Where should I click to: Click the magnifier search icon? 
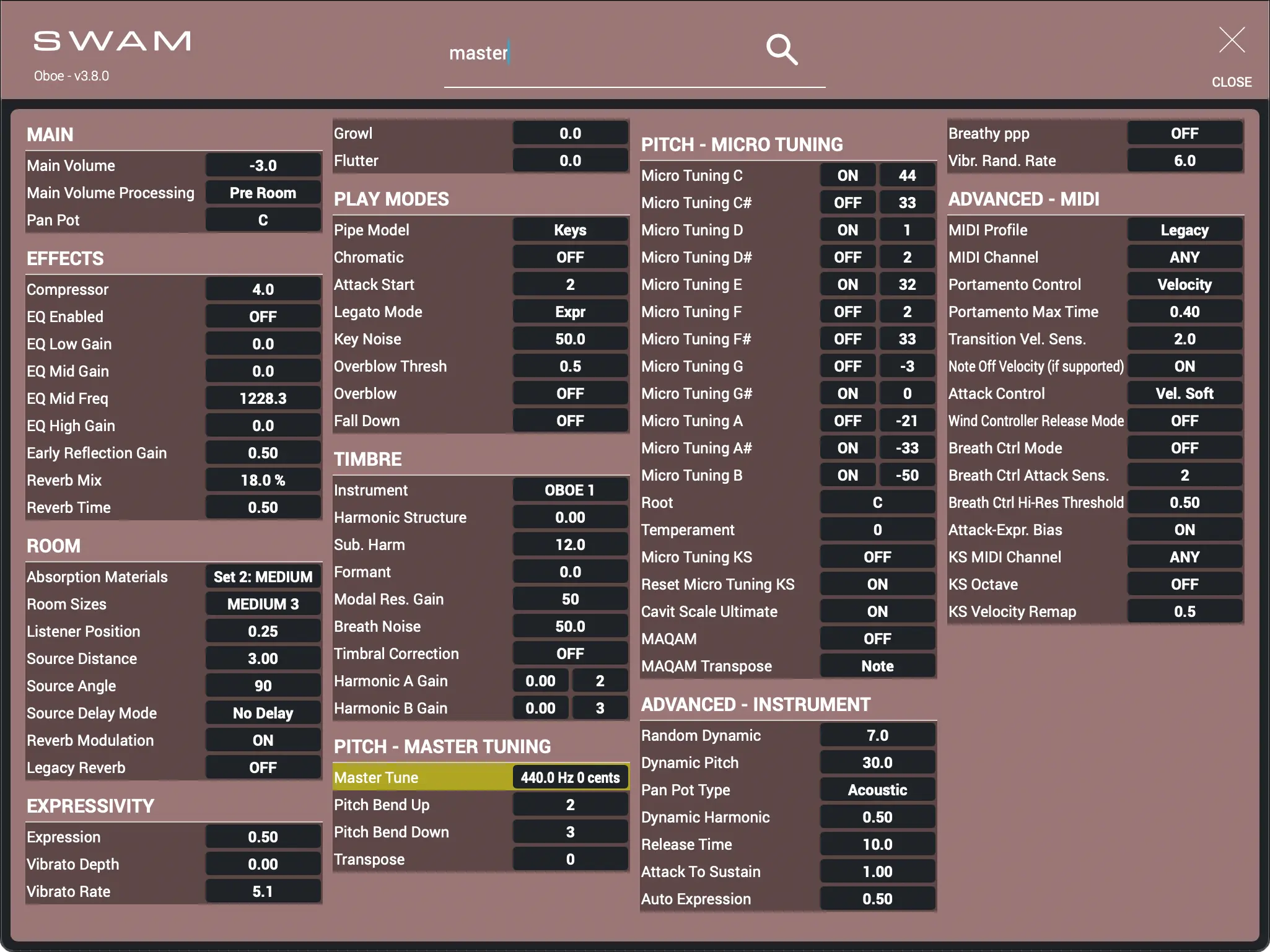point(781,50)
